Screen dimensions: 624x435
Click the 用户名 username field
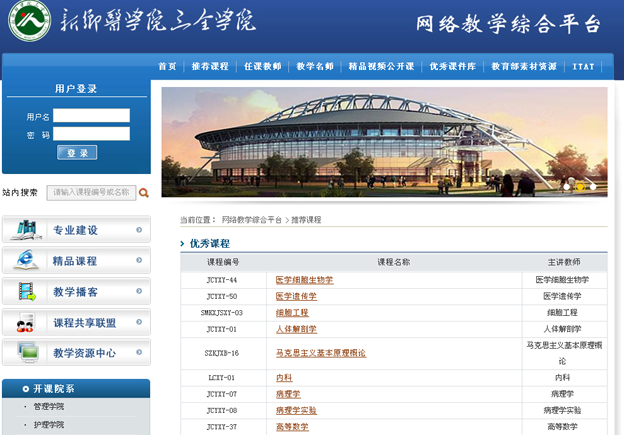coord(91,116)
